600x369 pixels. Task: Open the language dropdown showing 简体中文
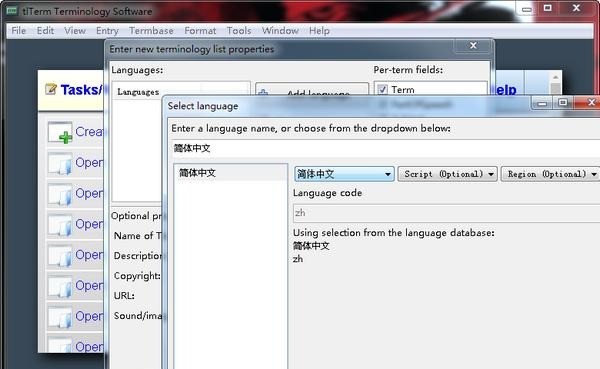pos(344,174)
